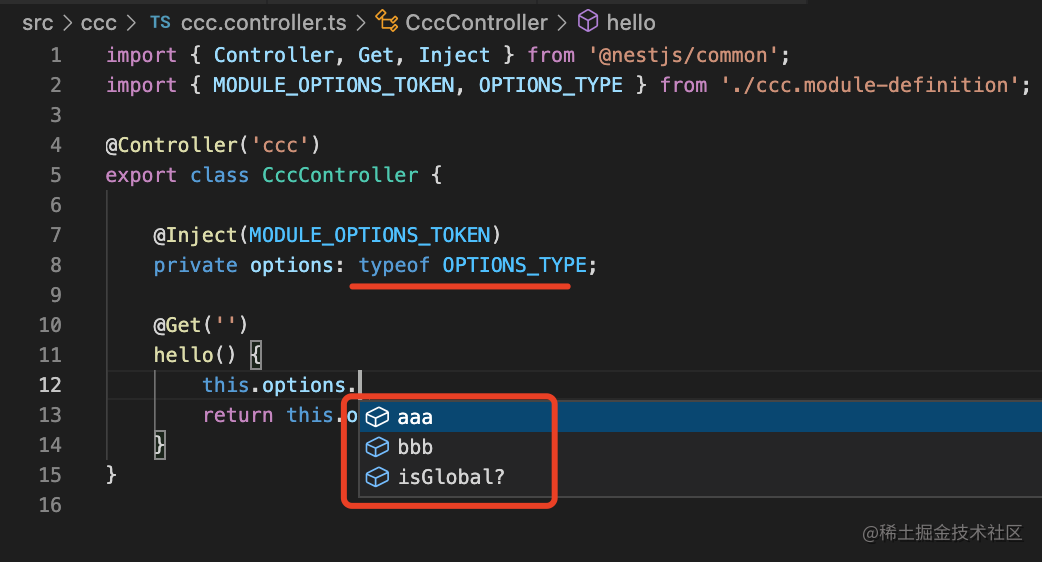Select isGlobal? from the autocomplete list
1042x562 pixels.
(x=450, y=477)
